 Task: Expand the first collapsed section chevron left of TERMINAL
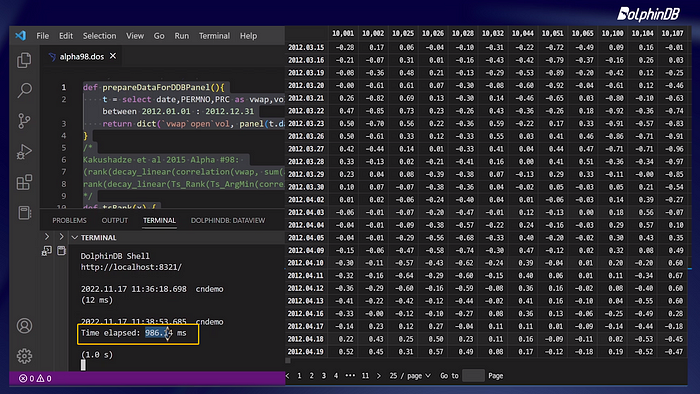click(47, 236)
